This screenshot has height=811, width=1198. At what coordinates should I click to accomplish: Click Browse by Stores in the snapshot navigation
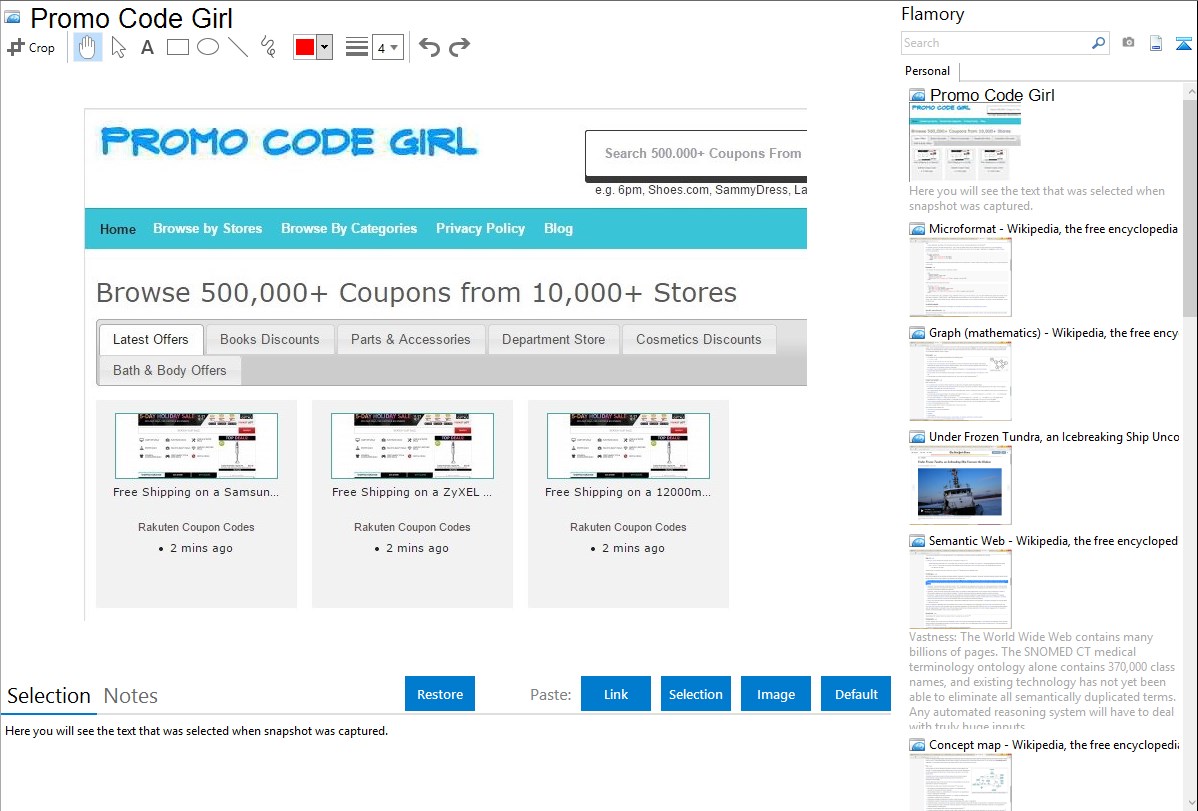[x=207, y=229]
